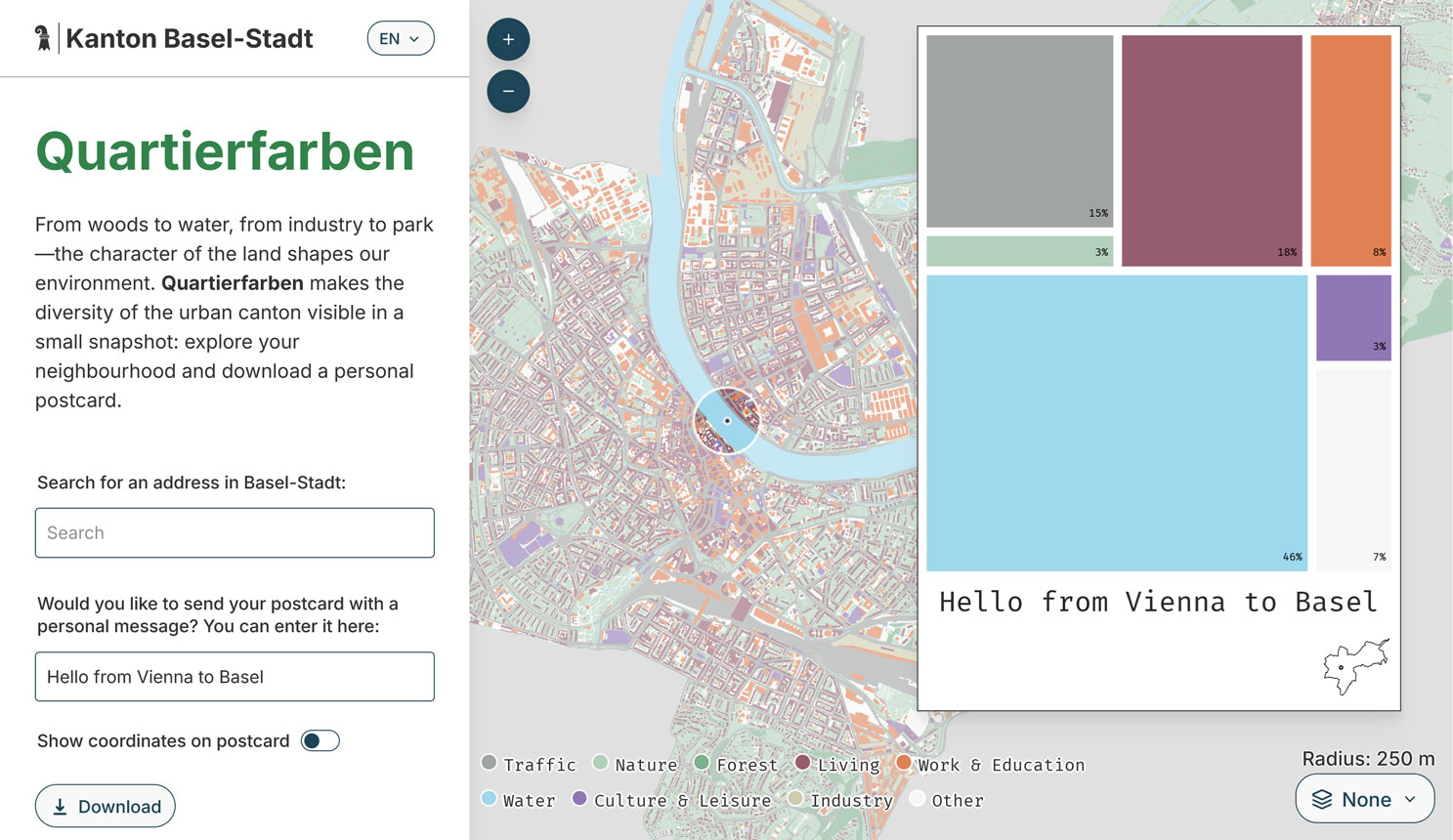Viewport: 1453px width, 840px height.
Task: Click the canton outline icon on postcard
Action: (1356, 667)
